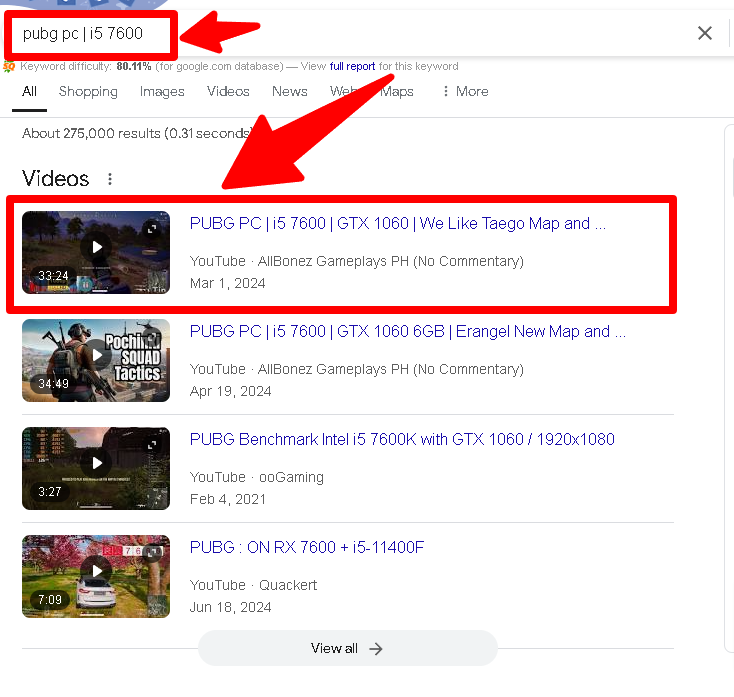Click the expand preview icon on benchmark thumbnail
Image resolution: width=734 pixels, height=697 pixels.
coord(152,445)
